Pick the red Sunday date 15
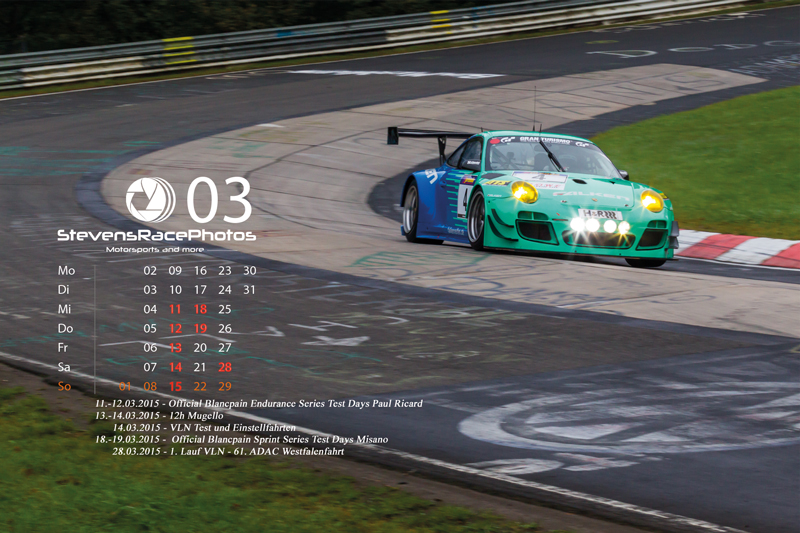This screenshot has height=533, width=800. (175, 386)
